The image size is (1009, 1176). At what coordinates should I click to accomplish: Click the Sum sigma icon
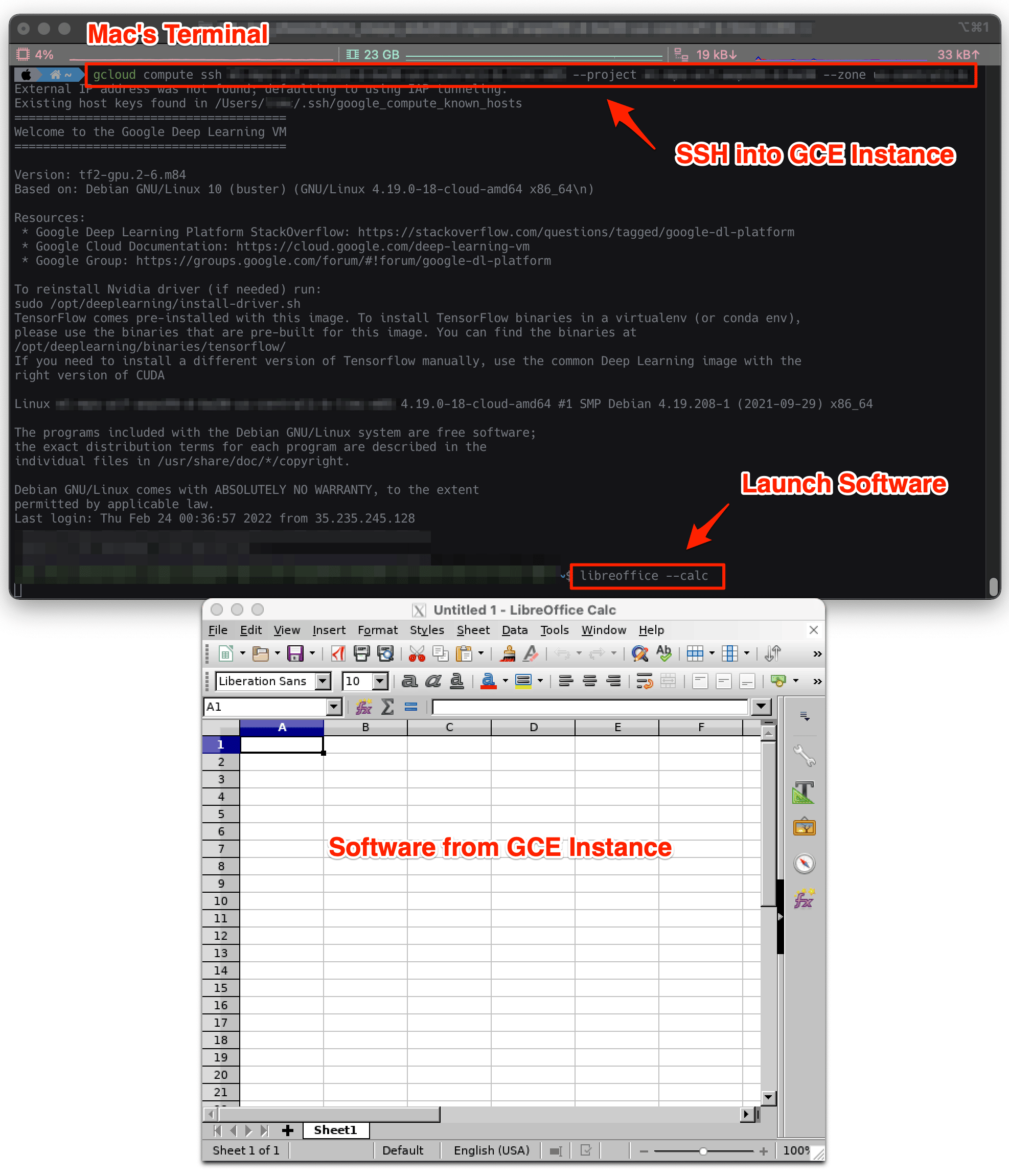point(387,707)
